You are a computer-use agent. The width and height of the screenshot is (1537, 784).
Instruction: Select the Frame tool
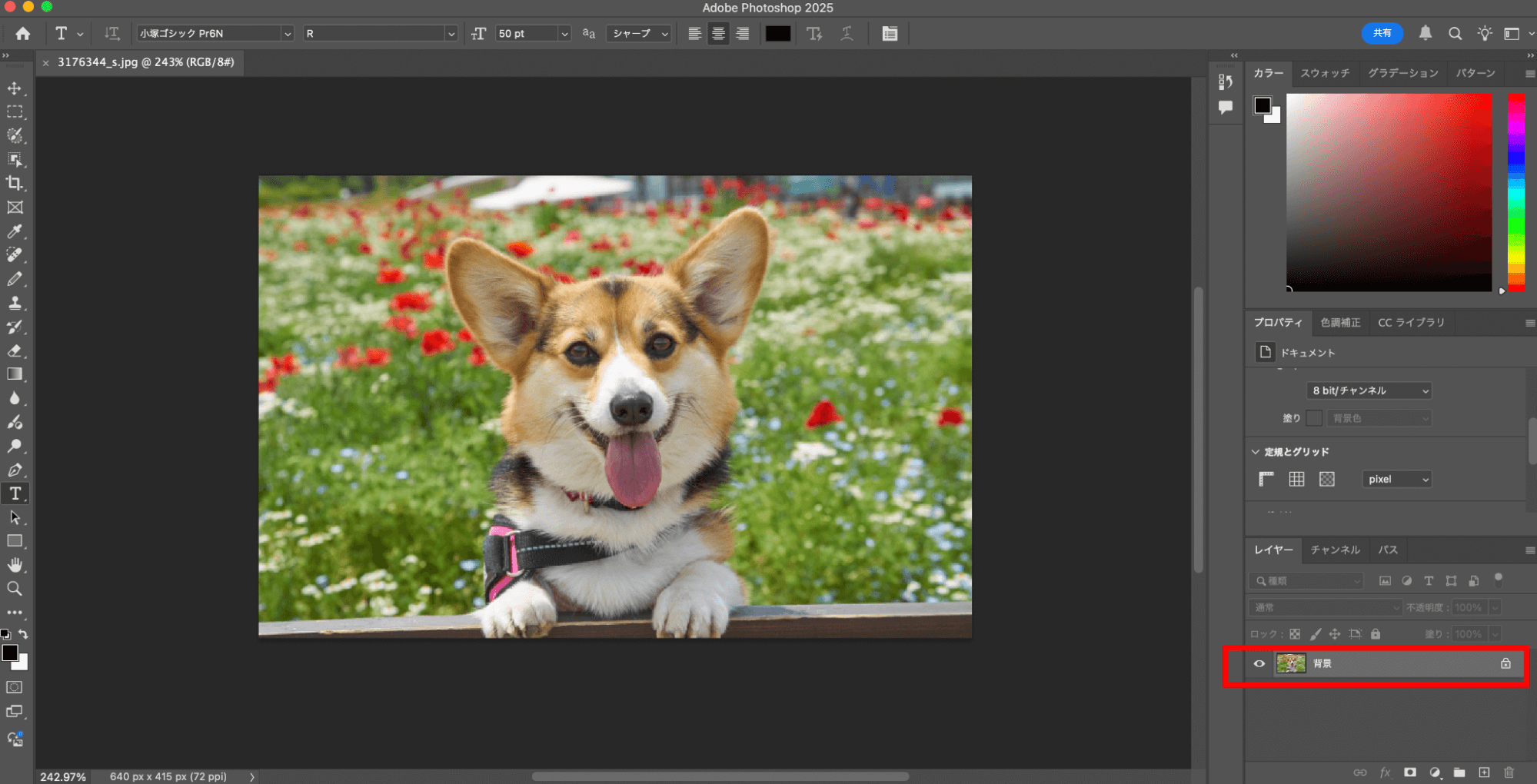[15, 207]
